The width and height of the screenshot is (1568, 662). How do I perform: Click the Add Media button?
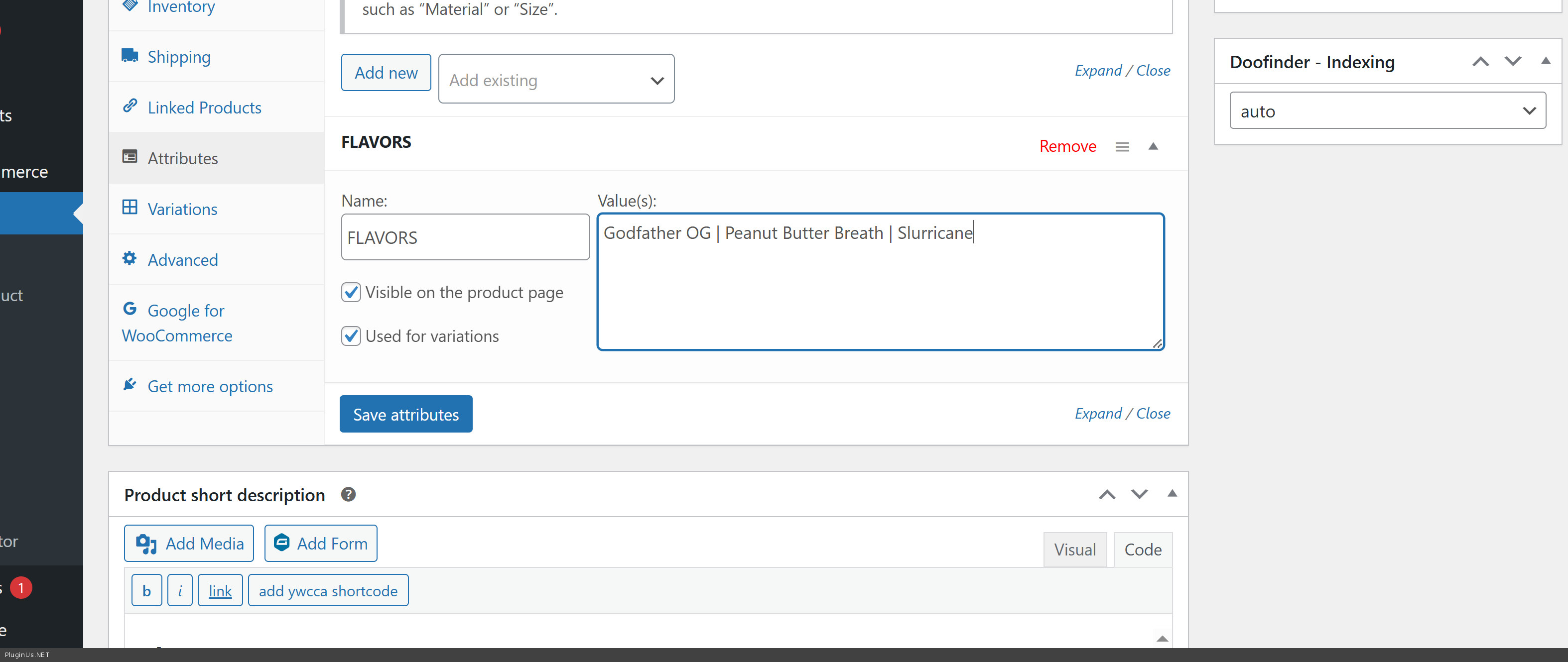(x=189, y=544)
